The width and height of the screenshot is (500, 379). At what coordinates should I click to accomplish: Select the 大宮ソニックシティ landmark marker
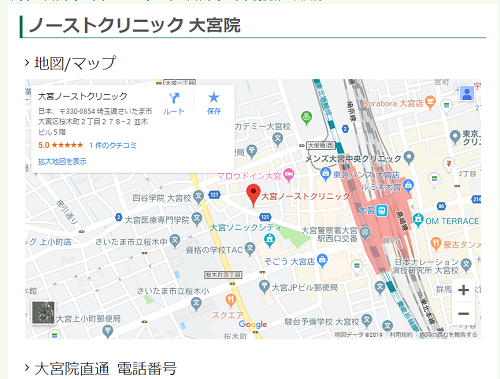click(x=269, y=240)
